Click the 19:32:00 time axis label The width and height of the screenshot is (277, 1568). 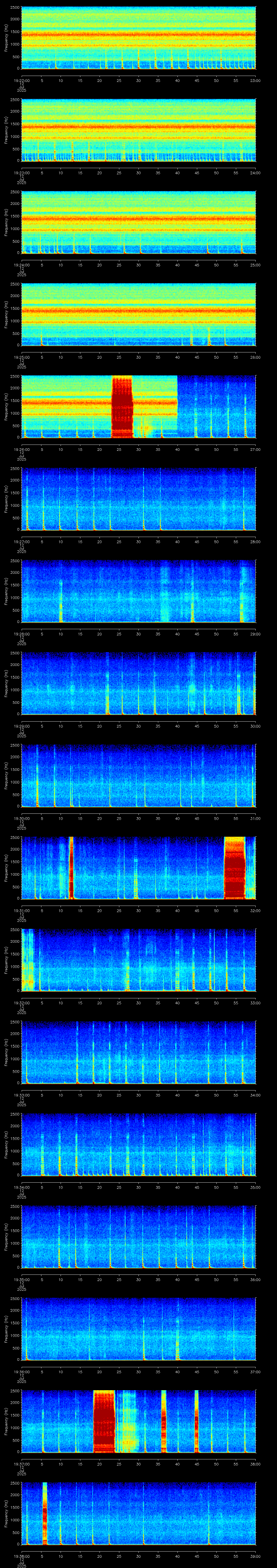(21, 1003)
